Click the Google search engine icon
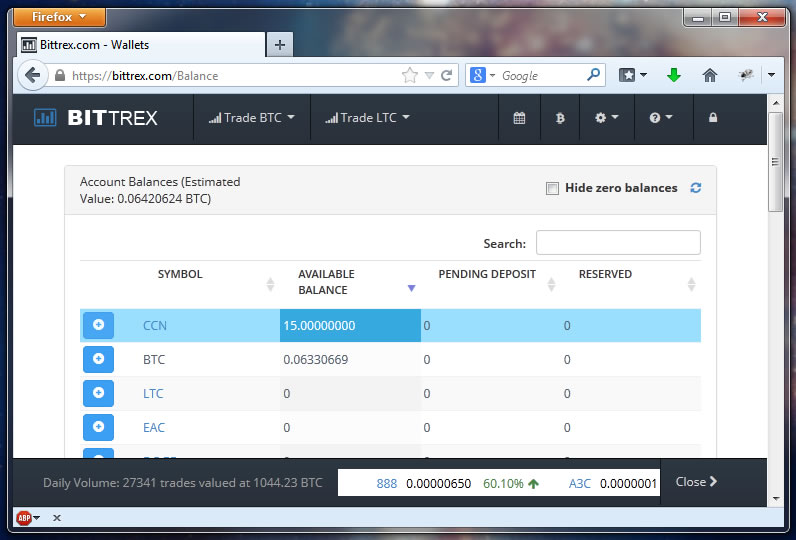Screen dimensions: 796x540 [x=478, y=75]
